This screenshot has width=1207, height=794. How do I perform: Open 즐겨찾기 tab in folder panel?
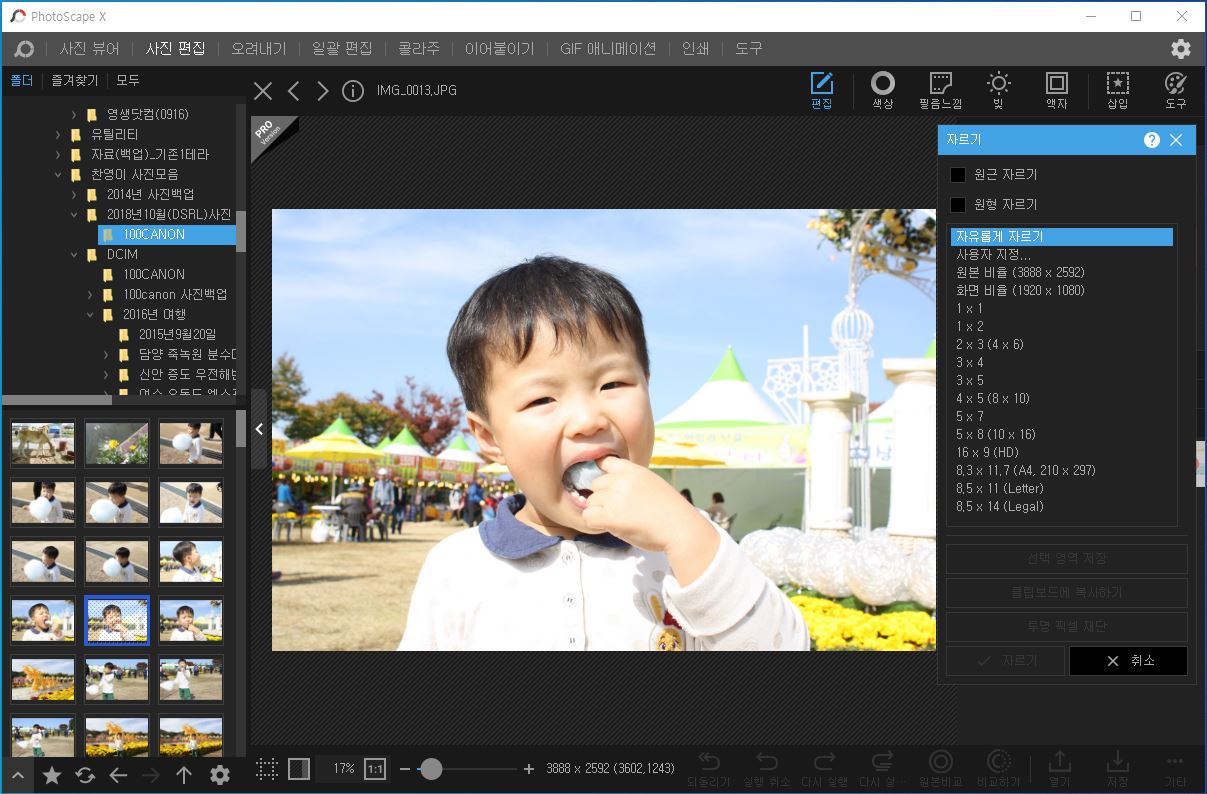click(75, 80)
